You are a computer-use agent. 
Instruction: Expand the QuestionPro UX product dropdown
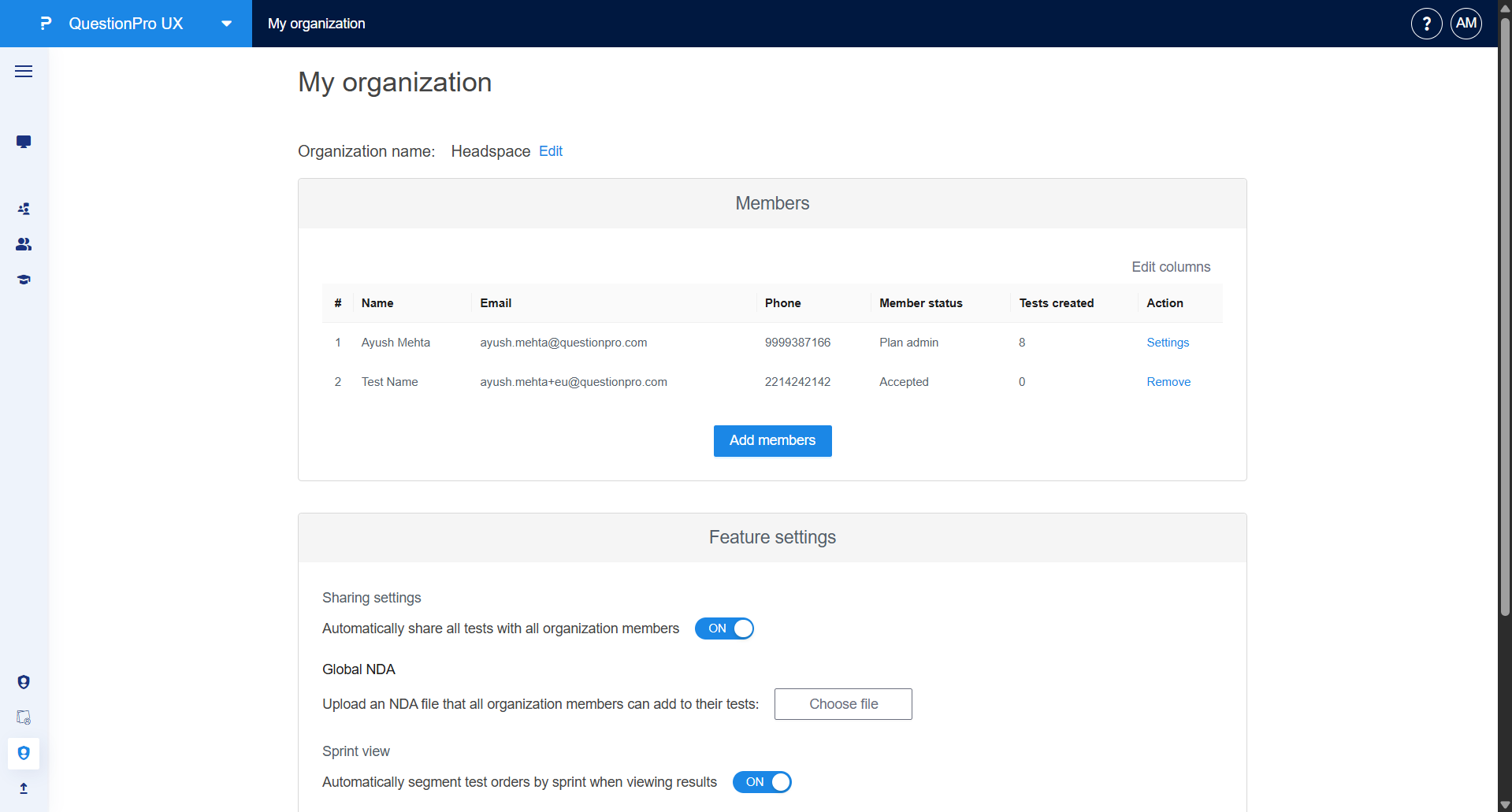pyautogui.click(x=227, y=24)
